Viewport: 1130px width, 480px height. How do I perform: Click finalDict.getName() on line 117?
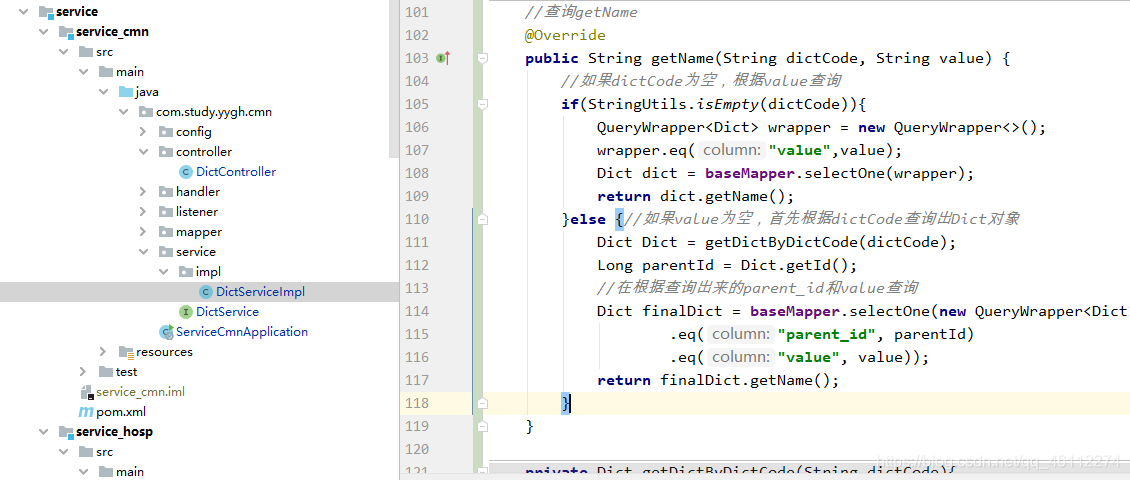point(745,381)
